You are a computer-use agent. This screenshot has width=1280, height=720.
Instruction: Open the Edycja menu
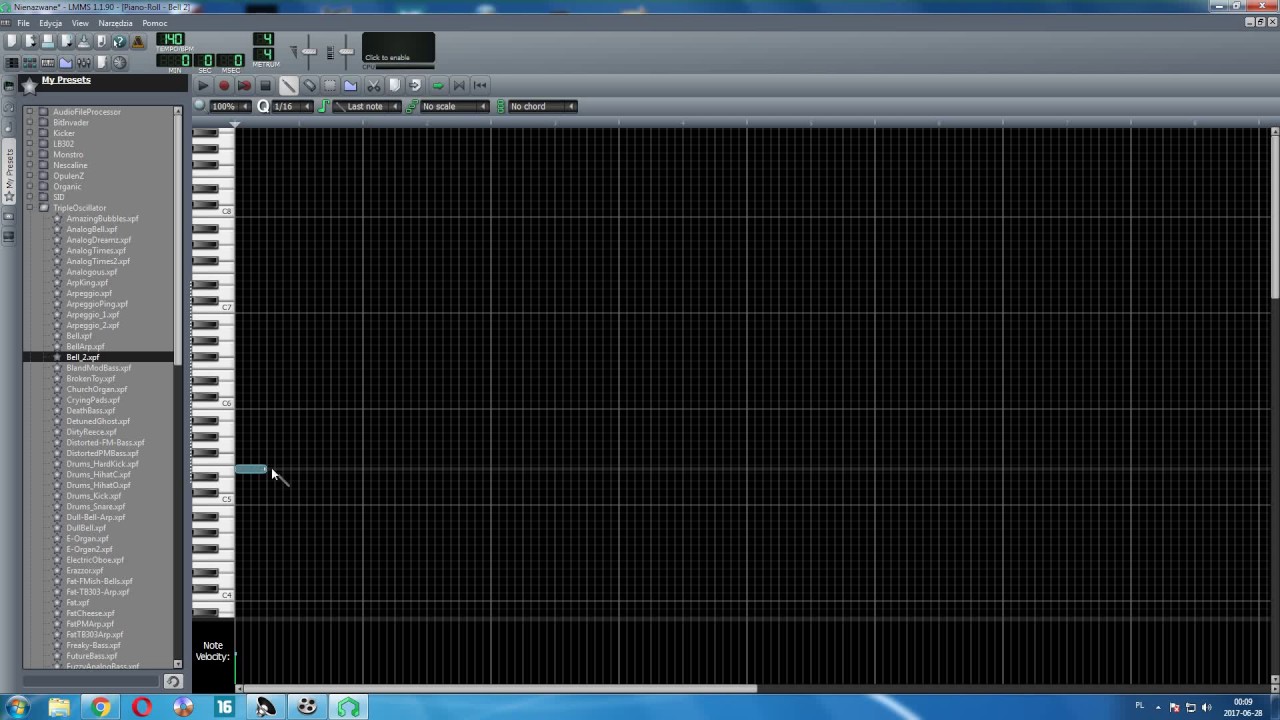pos(50,23)
